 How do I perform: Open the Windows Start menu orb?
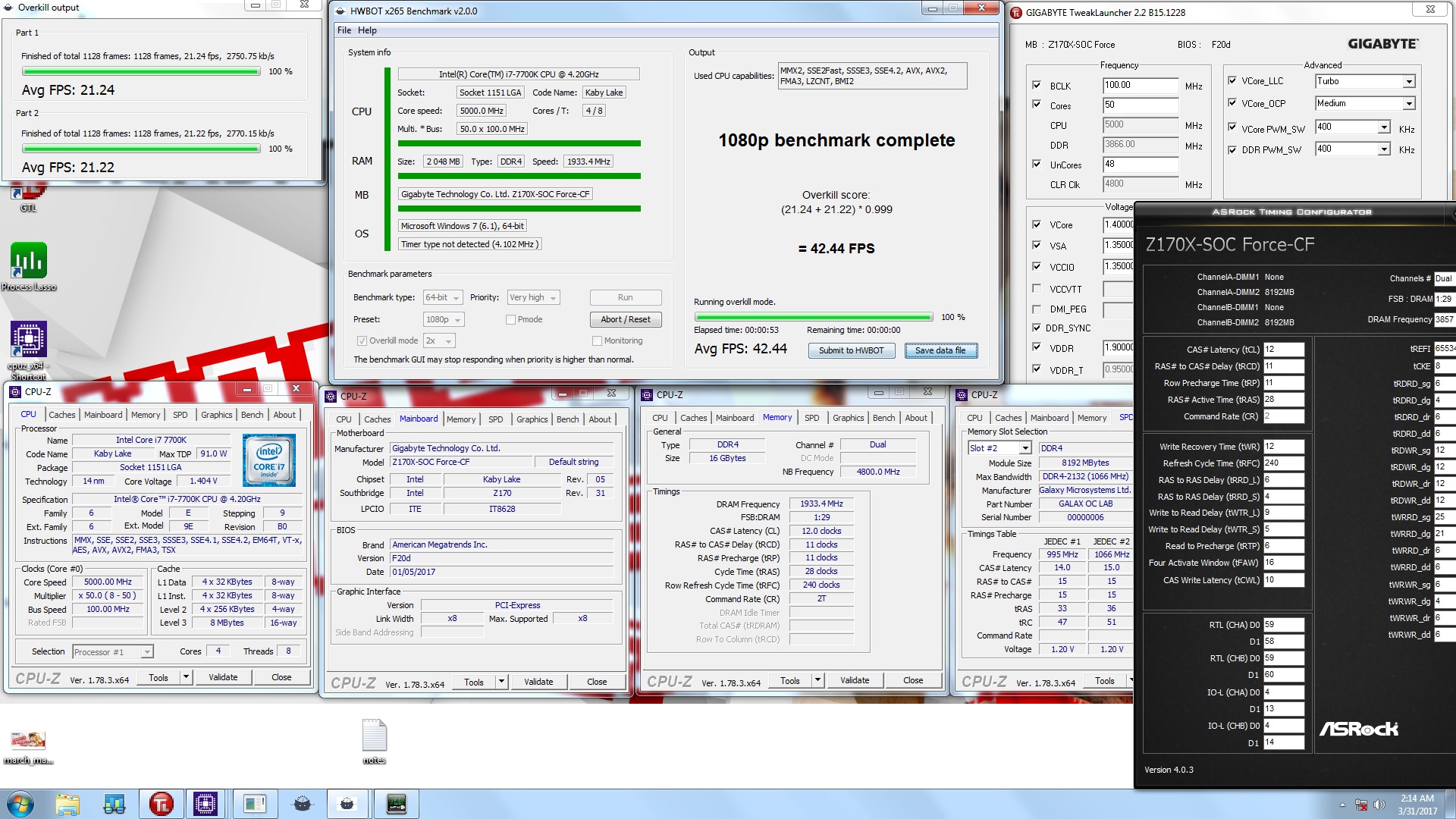pyautogui.click(x=20, y=804)
